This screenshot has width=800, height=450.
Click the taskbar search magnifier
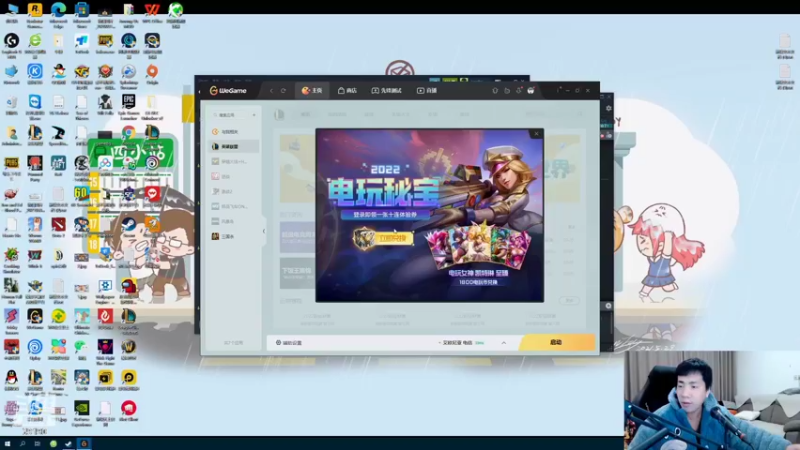pos(22,444)
